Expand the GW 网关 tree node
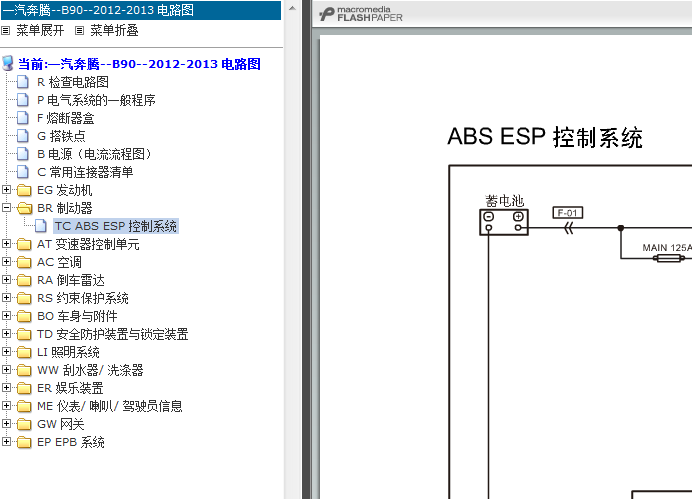The width and height of the screenshot is (692, 499). (6, 424)
